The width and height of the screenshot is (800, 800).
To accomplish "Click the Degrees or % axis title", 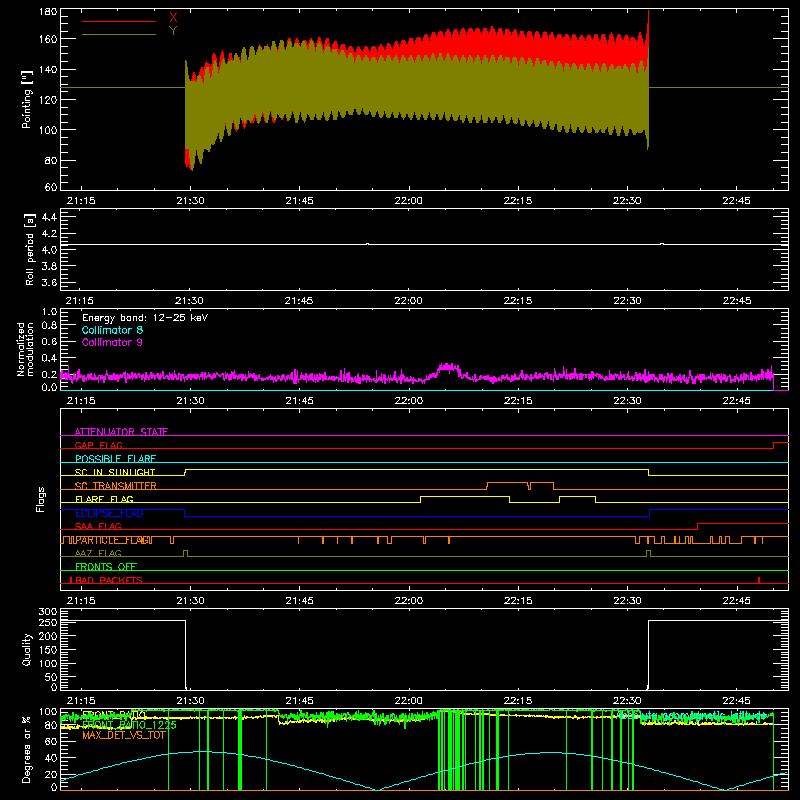I will [27, 750].
